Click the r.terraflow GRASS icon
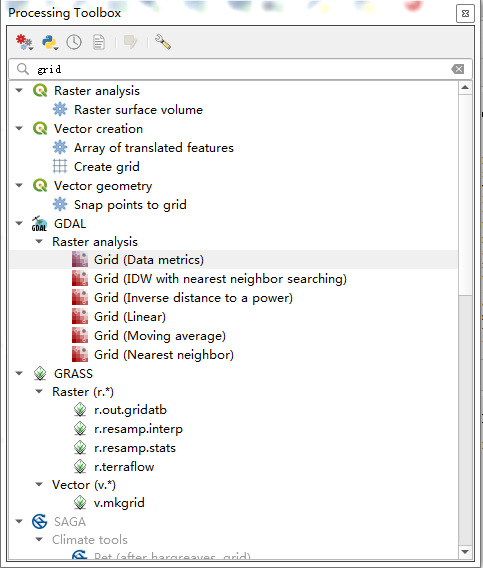This screenshot has width=483, height=568. (x=80, y=467)
